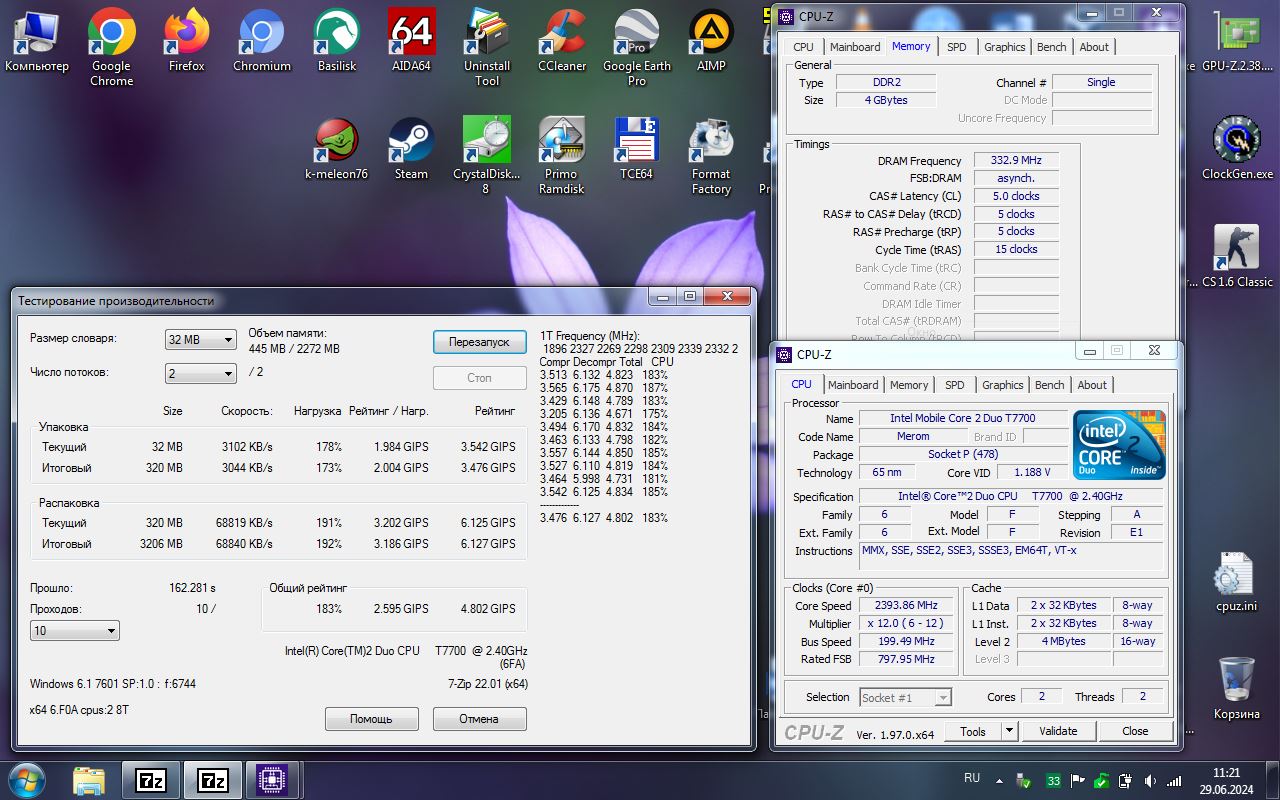Launch Steam from the desktop
The width and height of the screenshot is (1280, 800).
click(x=411, y=150)
